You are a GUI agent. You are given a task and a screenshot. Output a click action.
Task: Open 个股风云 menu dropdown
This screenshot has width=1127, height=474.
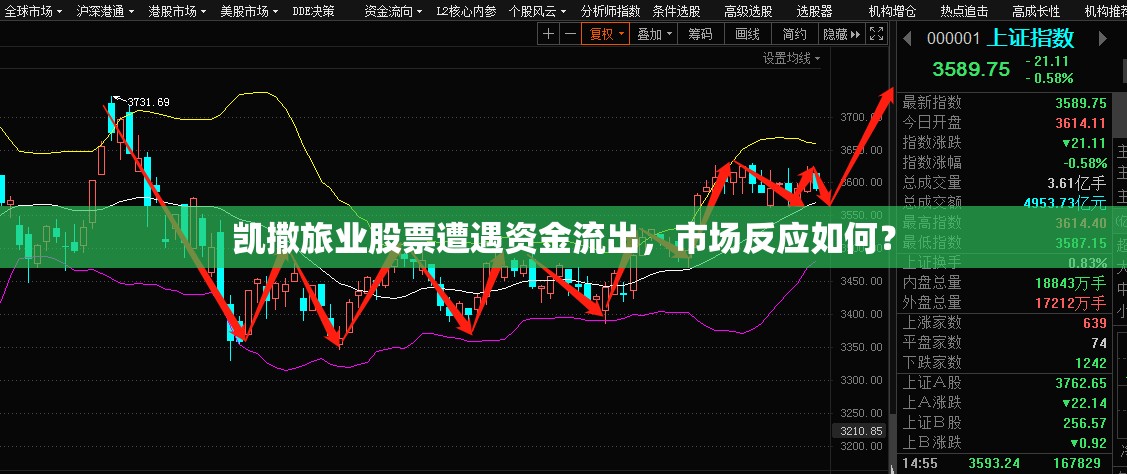click(x=537, y=11)
